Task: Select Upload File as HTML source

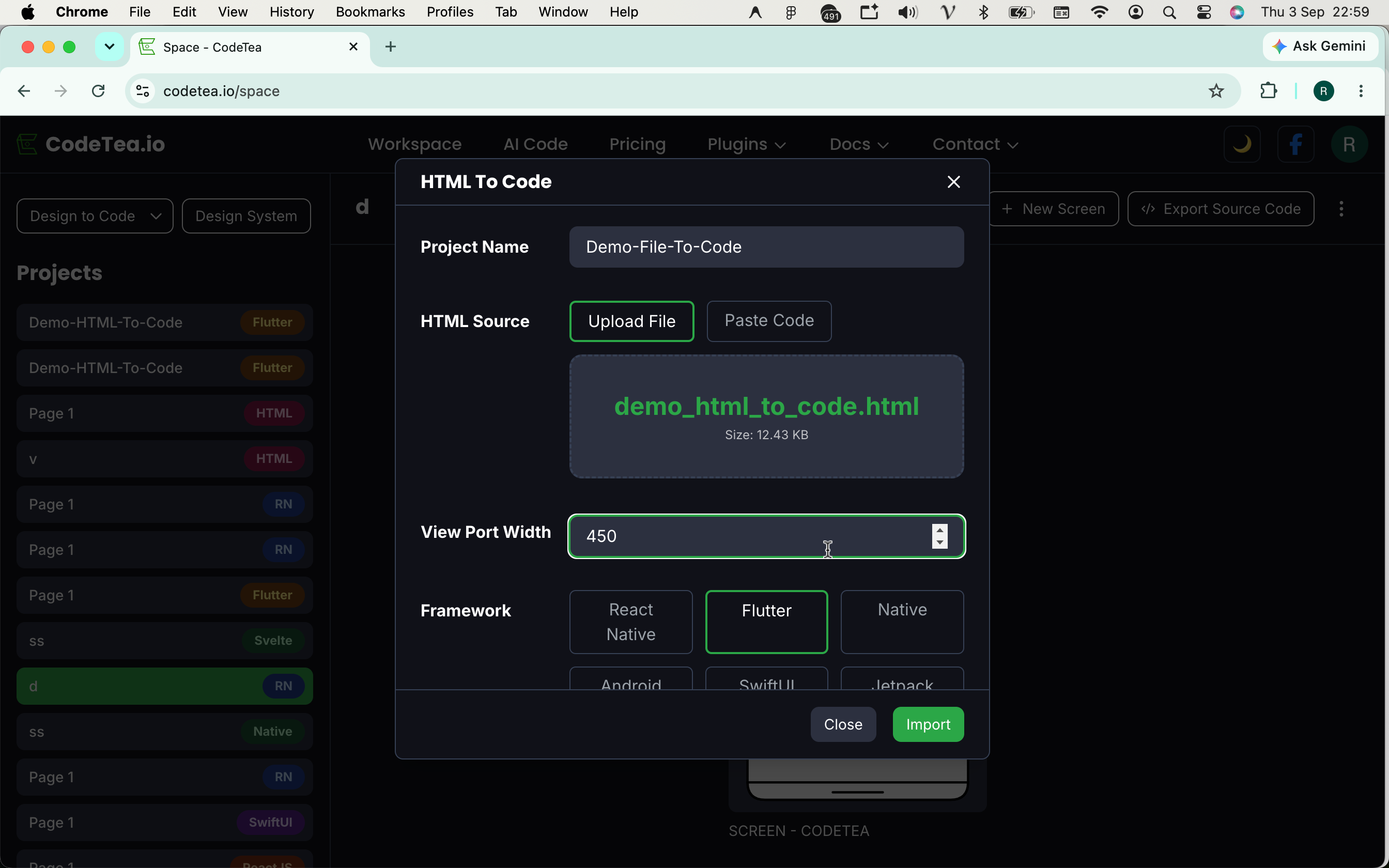Action: coord(631,321)
